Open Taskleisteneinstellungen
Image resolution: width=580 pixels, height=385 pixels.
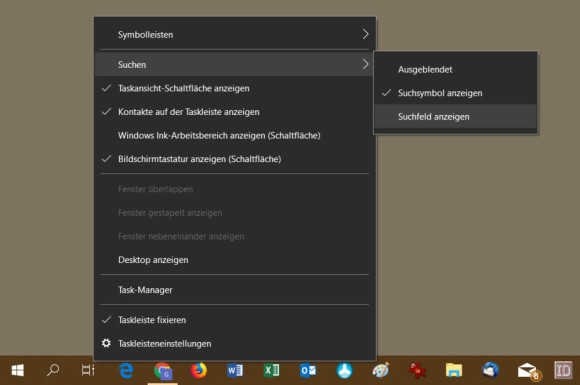(x=235, y=344)
